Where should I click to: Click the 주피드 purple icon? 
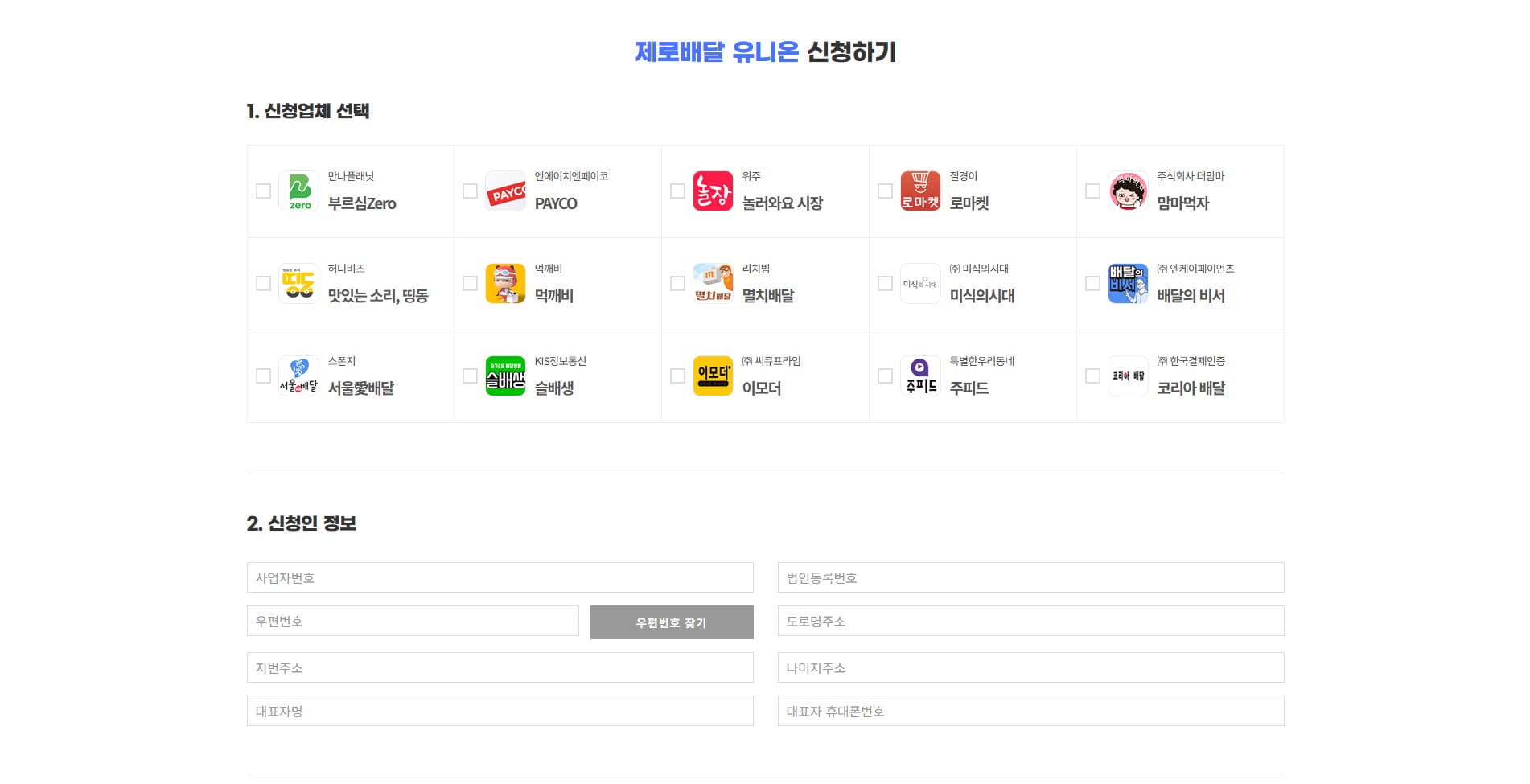tap(920, 376)
